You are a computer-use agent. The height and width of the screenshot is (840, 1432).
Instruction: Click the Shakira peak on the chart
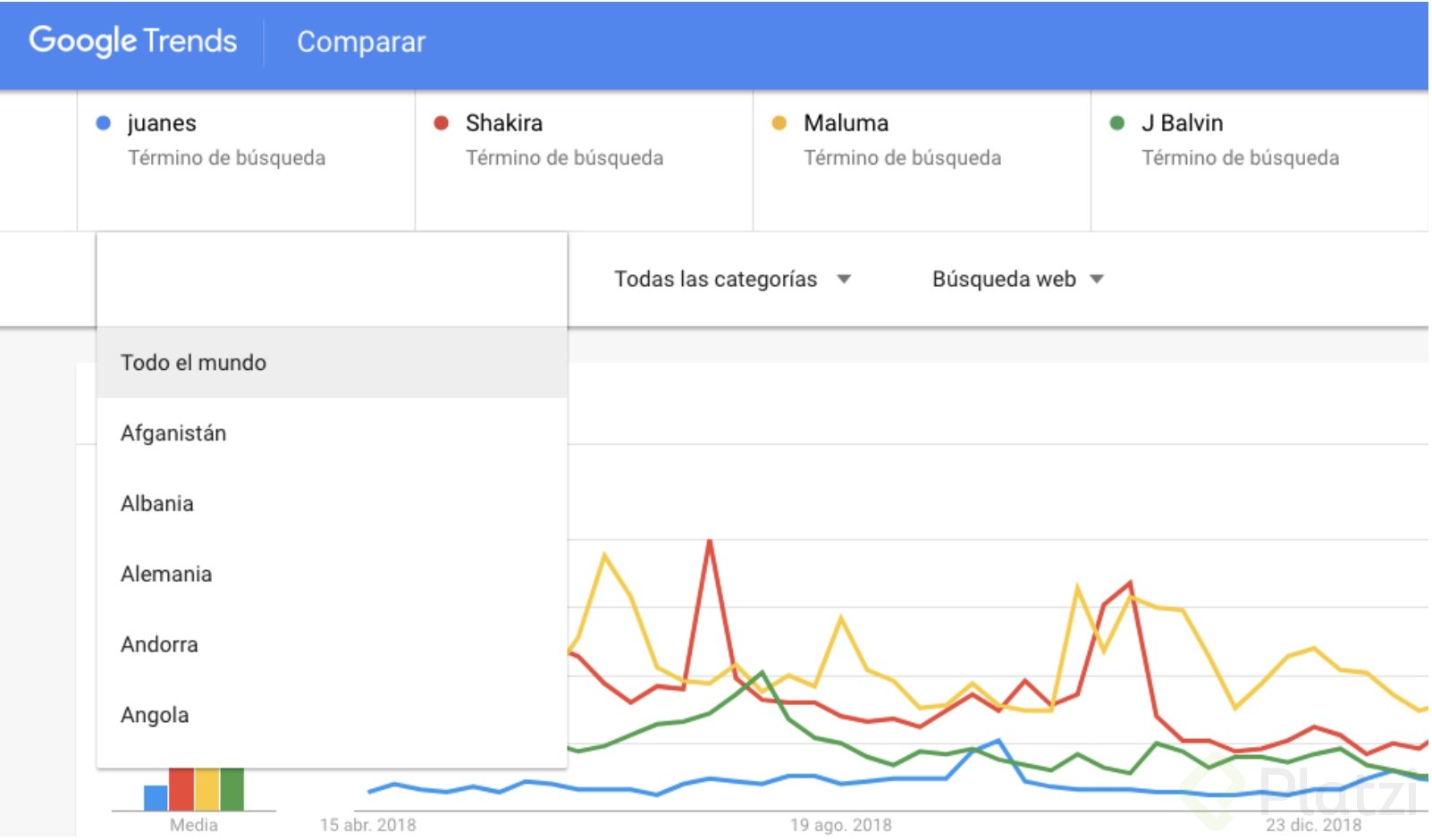[710, 542]
